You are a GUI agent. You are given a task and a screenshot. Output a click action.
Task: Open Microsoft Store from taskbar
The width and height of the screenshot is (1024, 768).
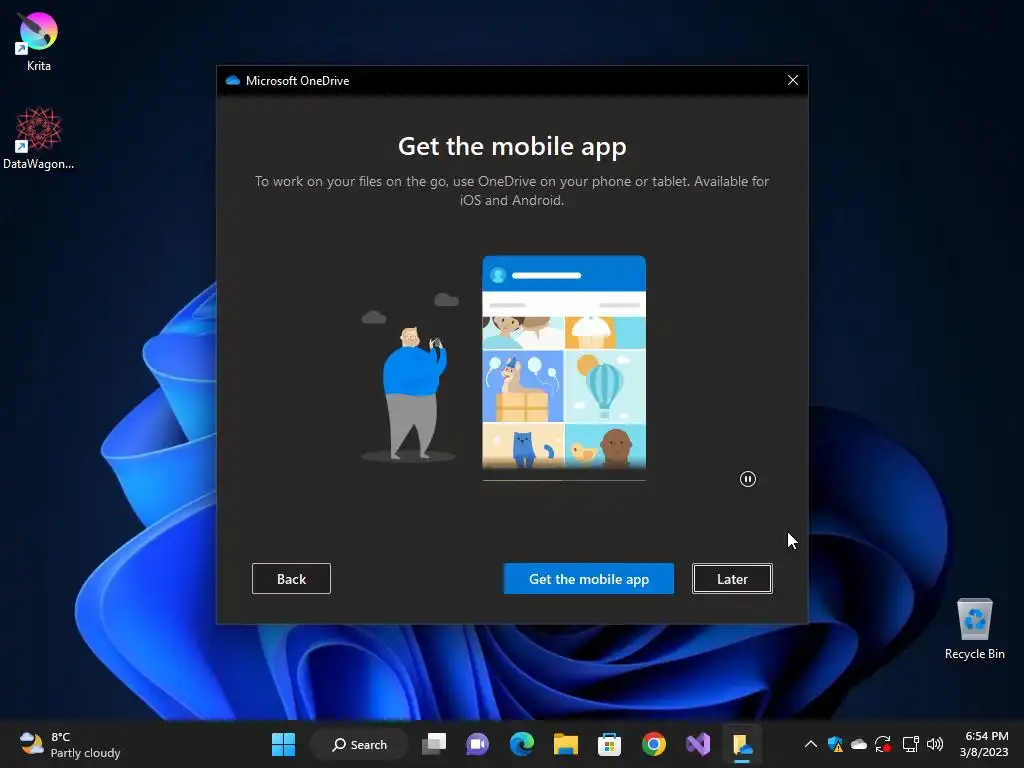pos(609,744)
